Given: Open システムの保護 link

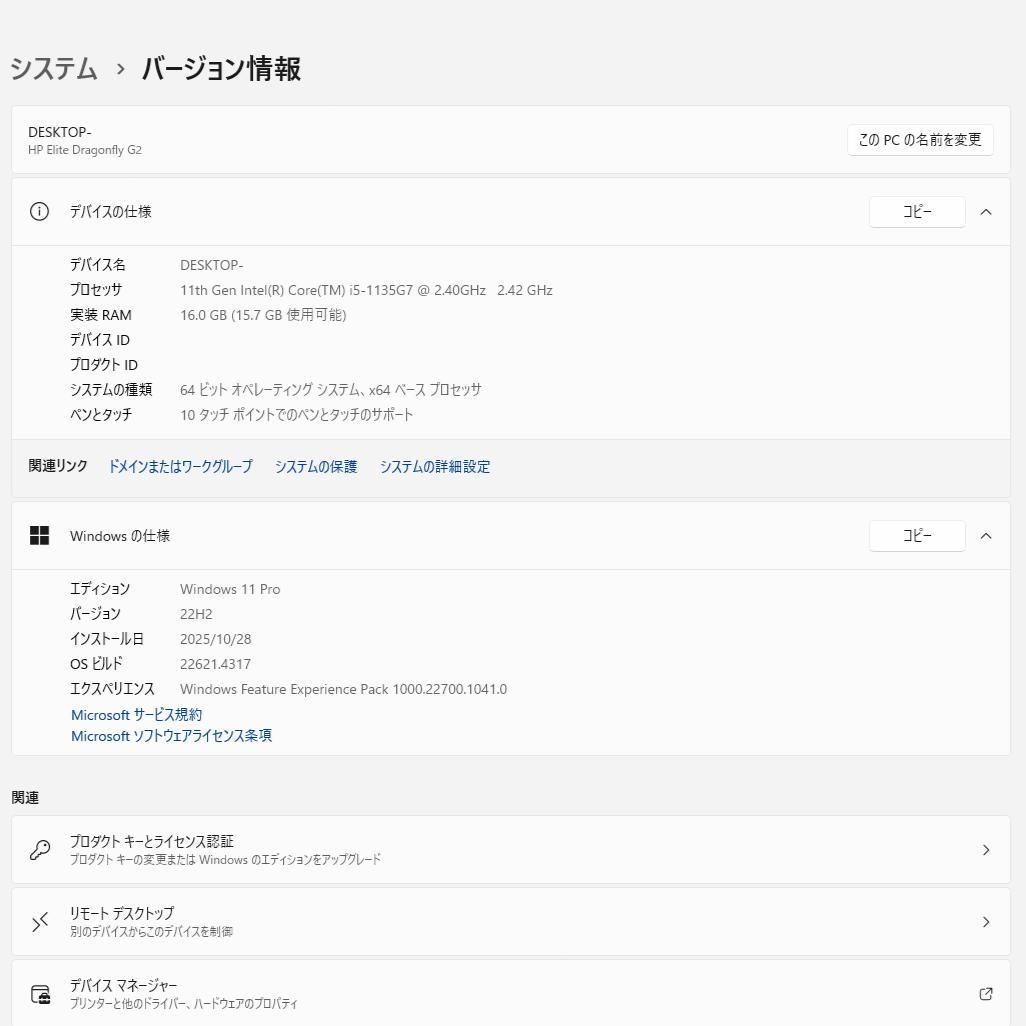Looking at the screenshot, I should (315, 466).
